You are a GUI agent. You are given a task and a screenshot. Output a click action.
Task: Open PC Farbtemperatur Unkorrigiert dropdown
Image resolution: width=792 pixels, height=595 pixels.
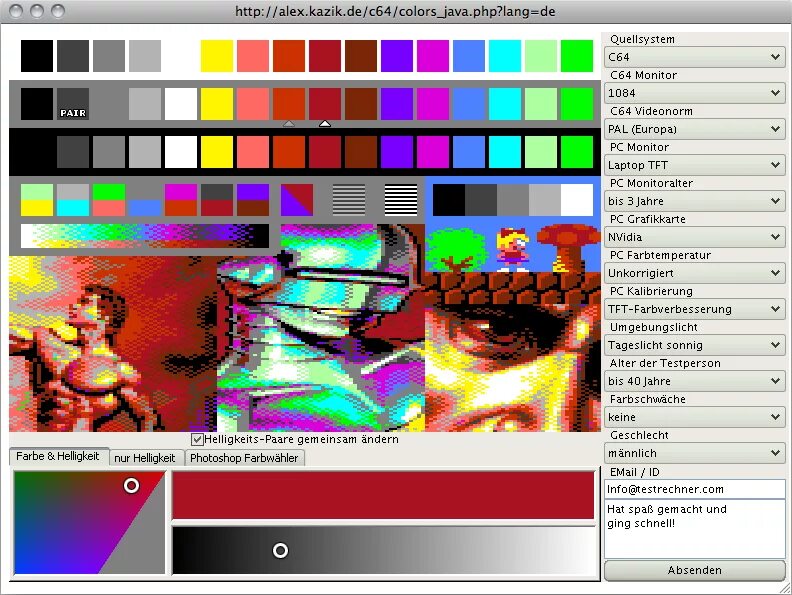pos(695,273)
